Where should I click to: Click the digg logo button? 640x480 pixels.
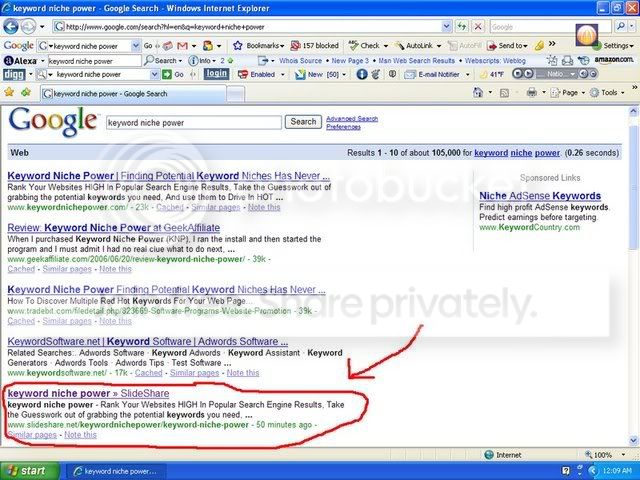[x=14, y=75]
